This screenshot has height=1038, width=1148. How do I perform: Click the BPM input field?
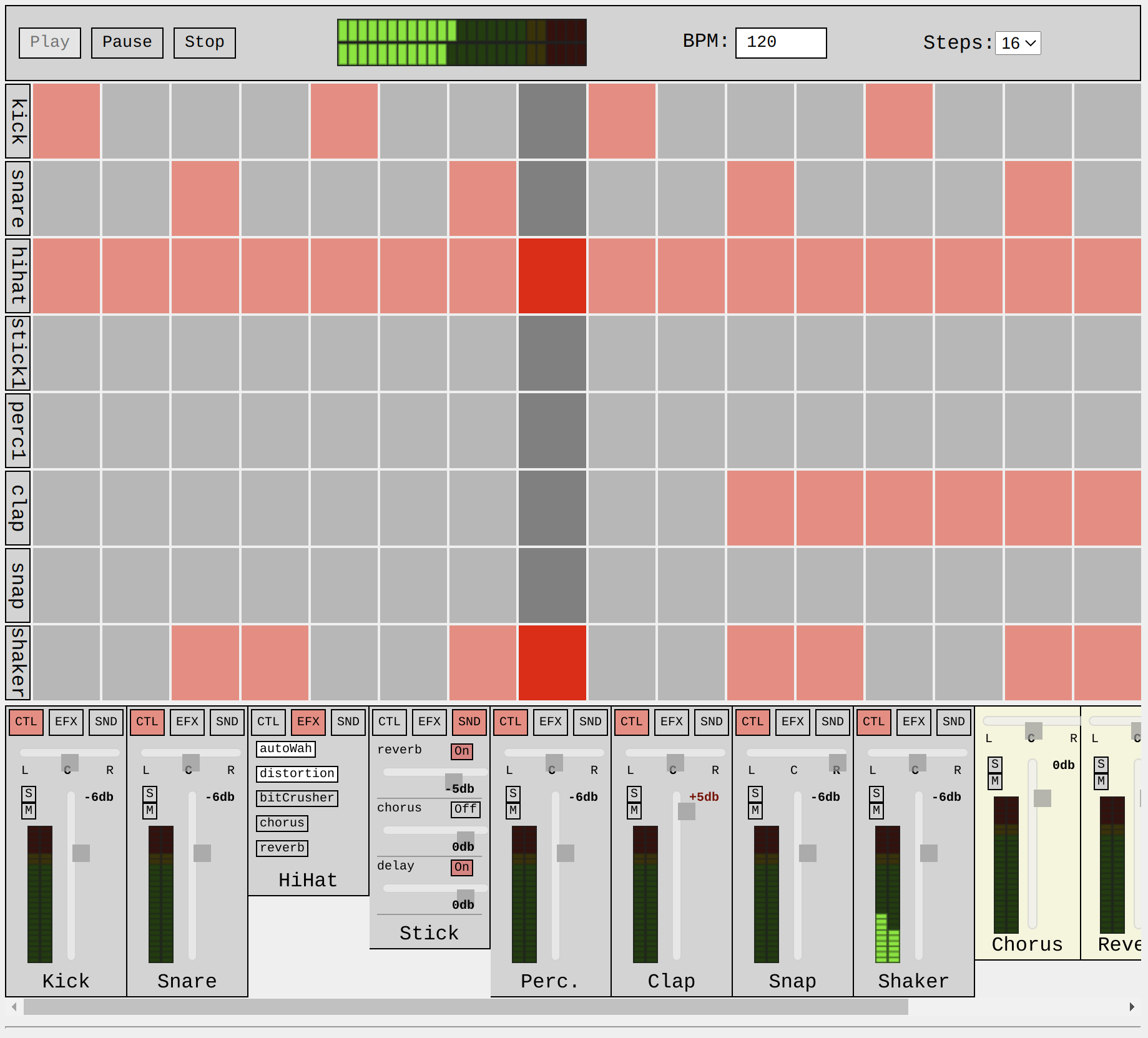click(781, 42)
